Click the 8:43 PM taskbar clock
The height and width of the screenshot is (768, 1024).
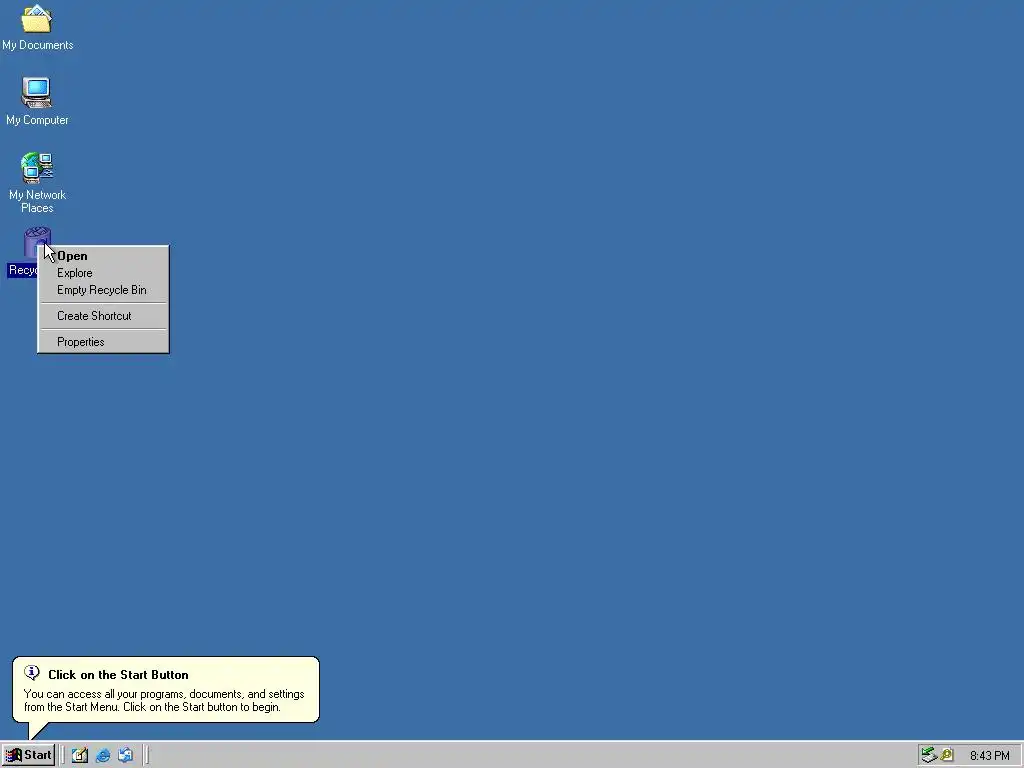coord(989,756)
